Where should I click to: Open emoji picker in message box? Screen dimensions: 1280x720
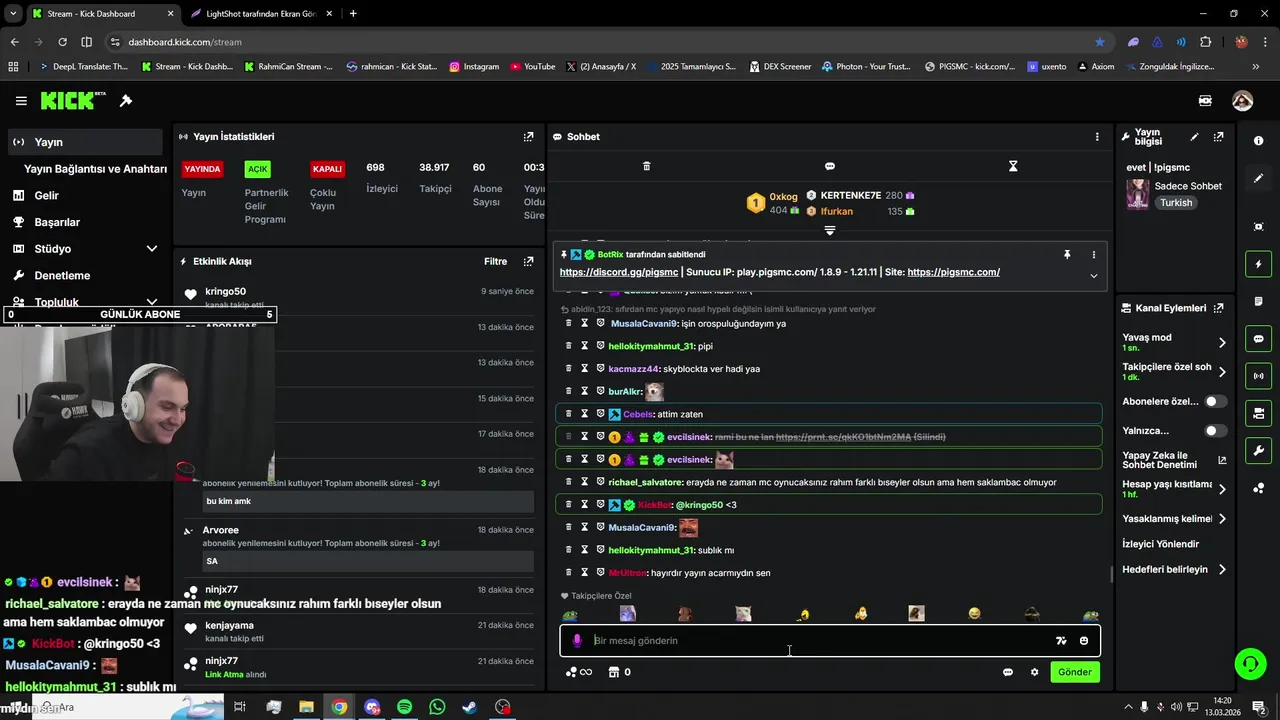click(x=1084, y=641)
